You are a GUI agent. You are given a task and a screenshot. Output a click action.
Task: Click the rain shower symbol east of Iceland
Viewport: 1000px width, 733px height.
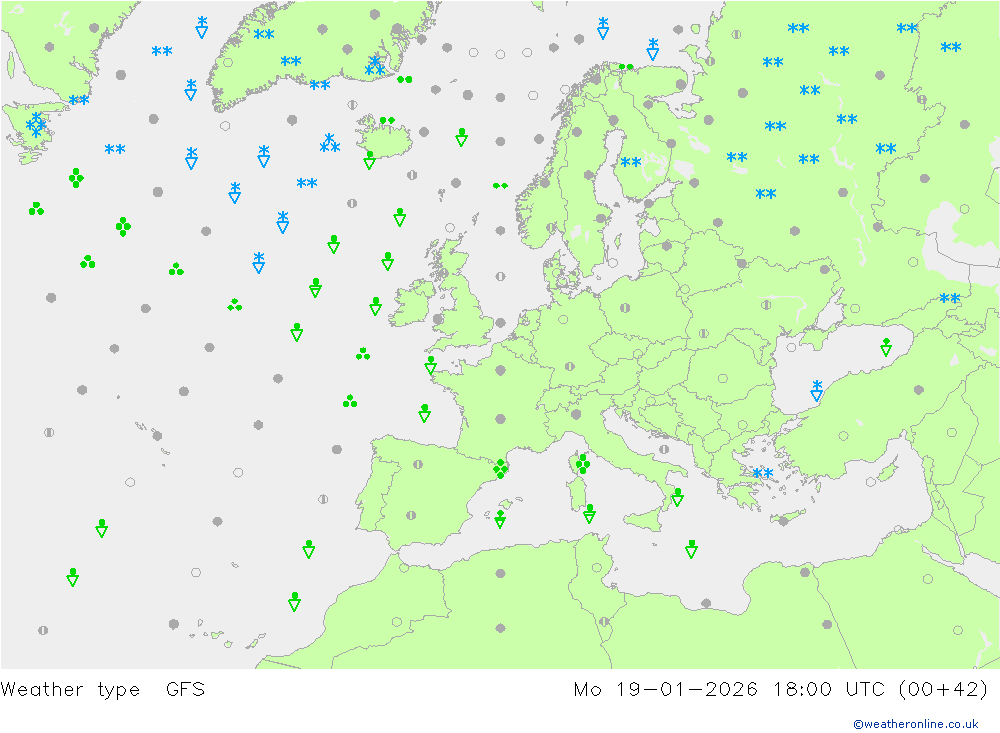(462, 137)
